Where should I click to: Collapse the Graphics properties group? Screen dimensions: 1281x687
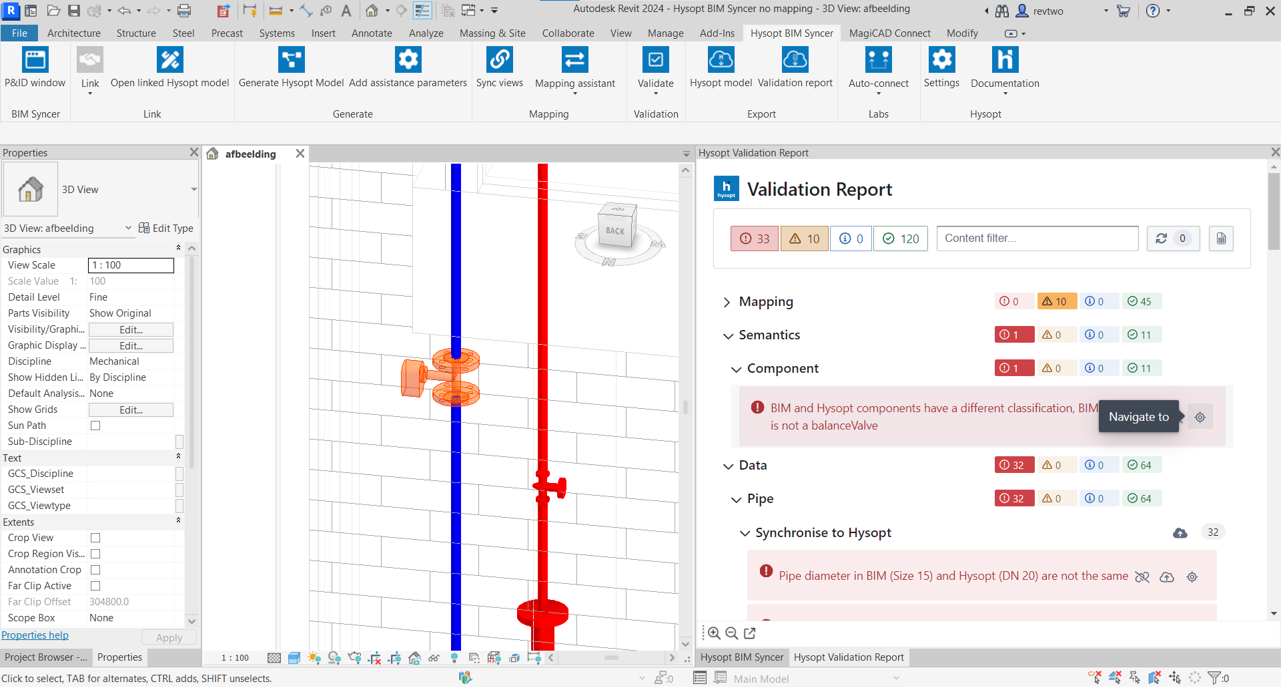point(178,249)
